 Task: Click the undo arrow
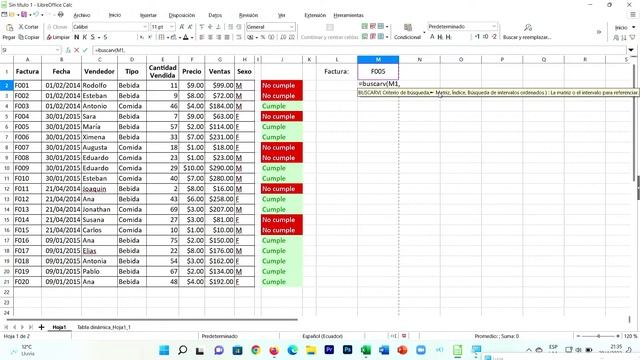click(36, 15)
